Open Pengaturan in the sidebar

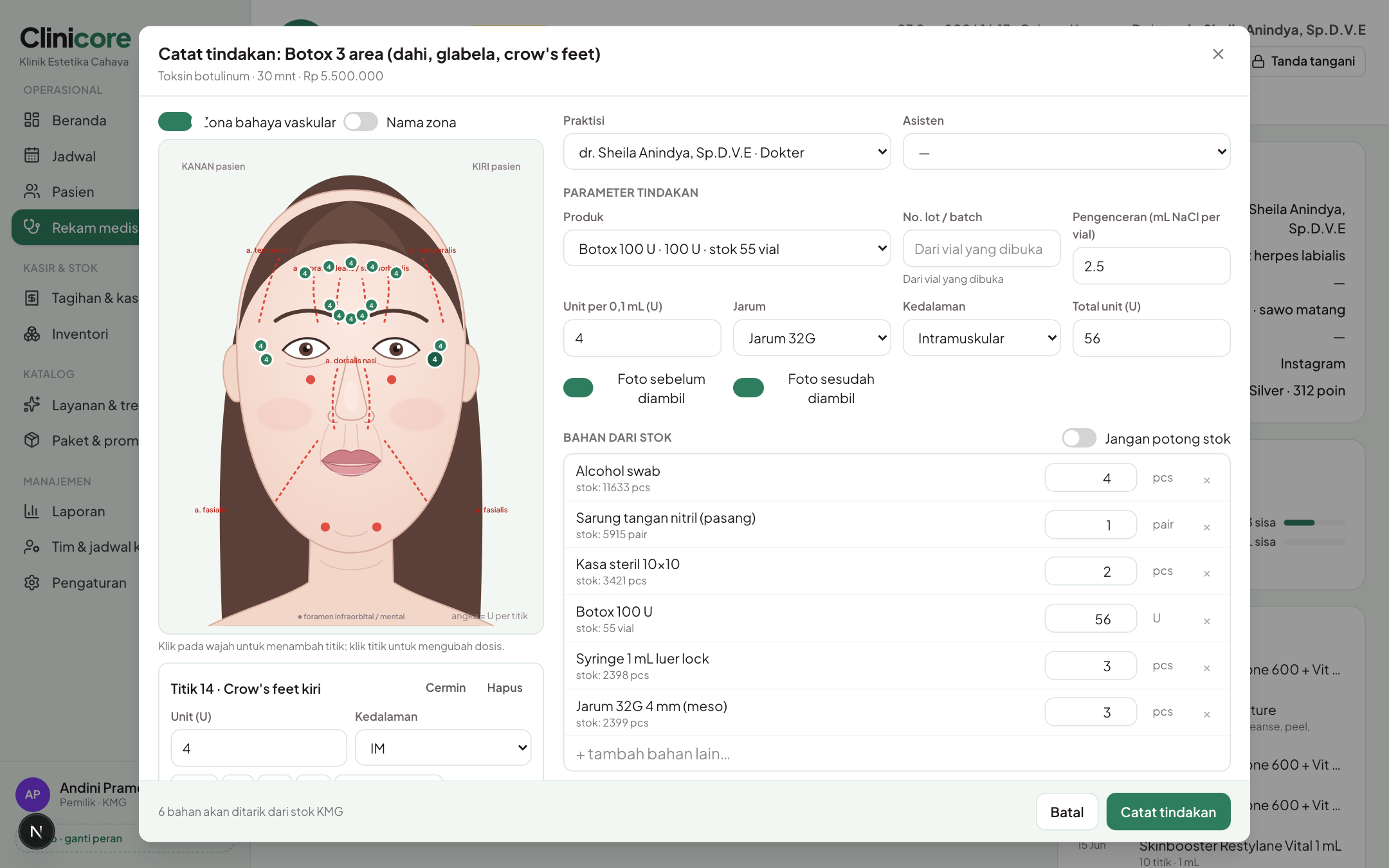75,583
